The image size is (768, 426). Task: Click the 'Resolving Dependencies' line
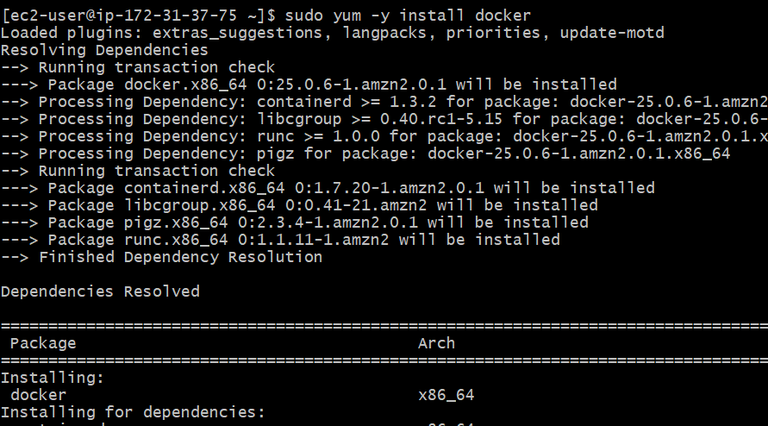pyautogui.click(x=104, y=50)
